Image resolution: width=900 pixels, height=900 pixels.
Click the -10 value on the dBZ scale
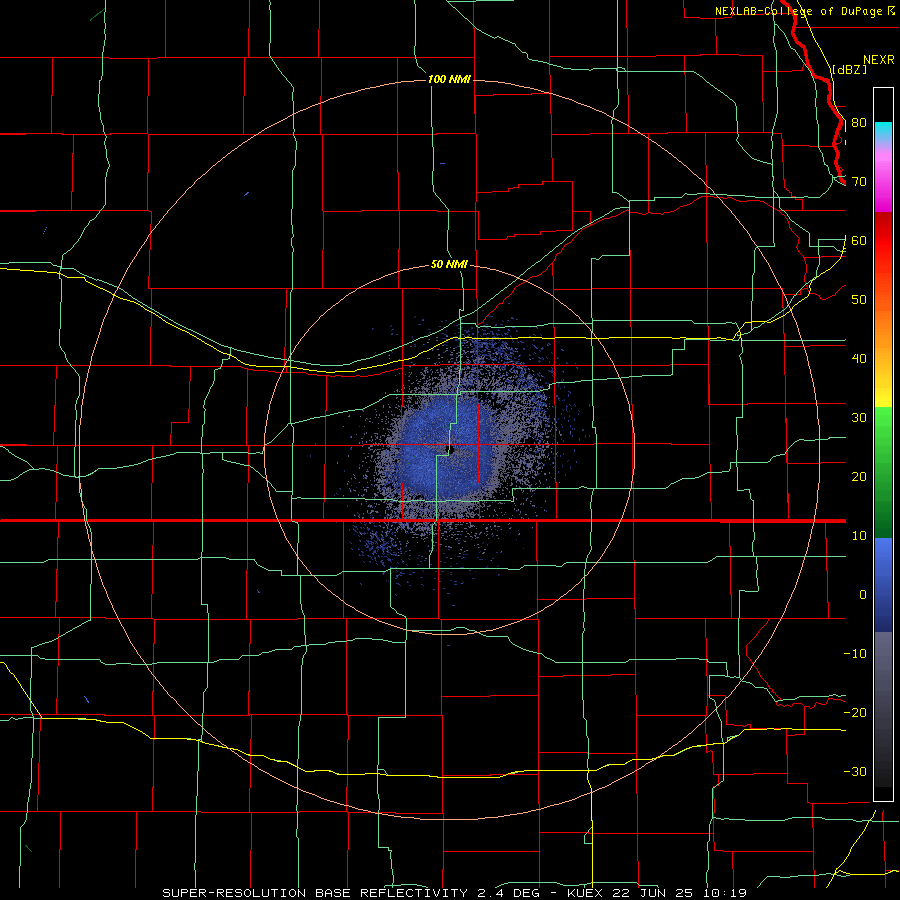pyautogui.click(x=855, y=654)
